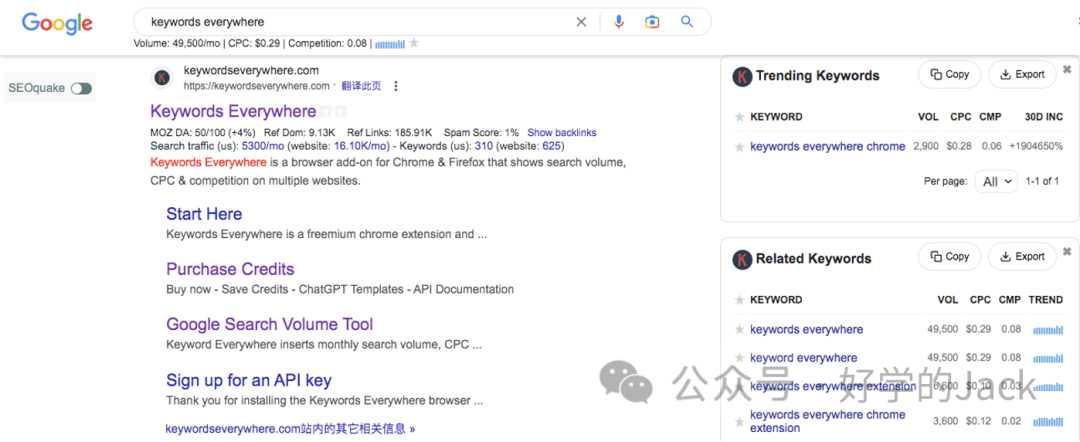Star the keyword everywhere related row
Viewport: 1080px width, 442px height.
pos(740,358)
